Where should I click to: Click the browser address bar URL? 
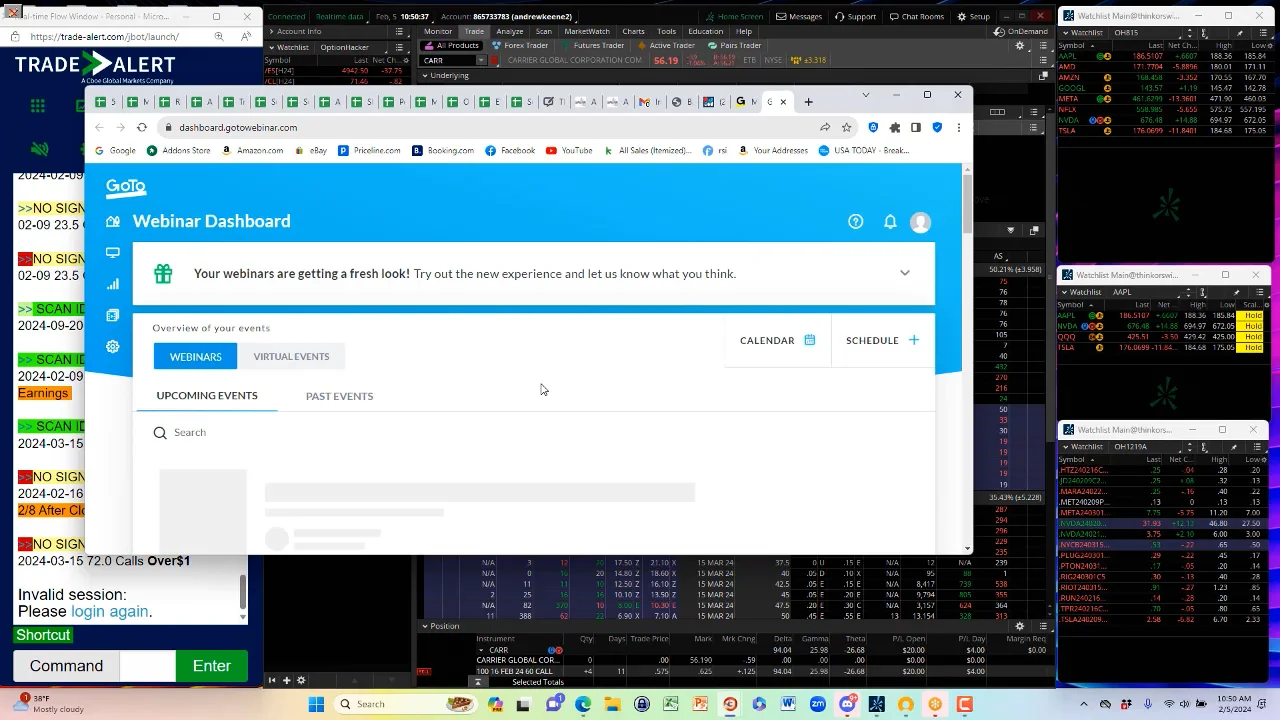tap(238, 127)
